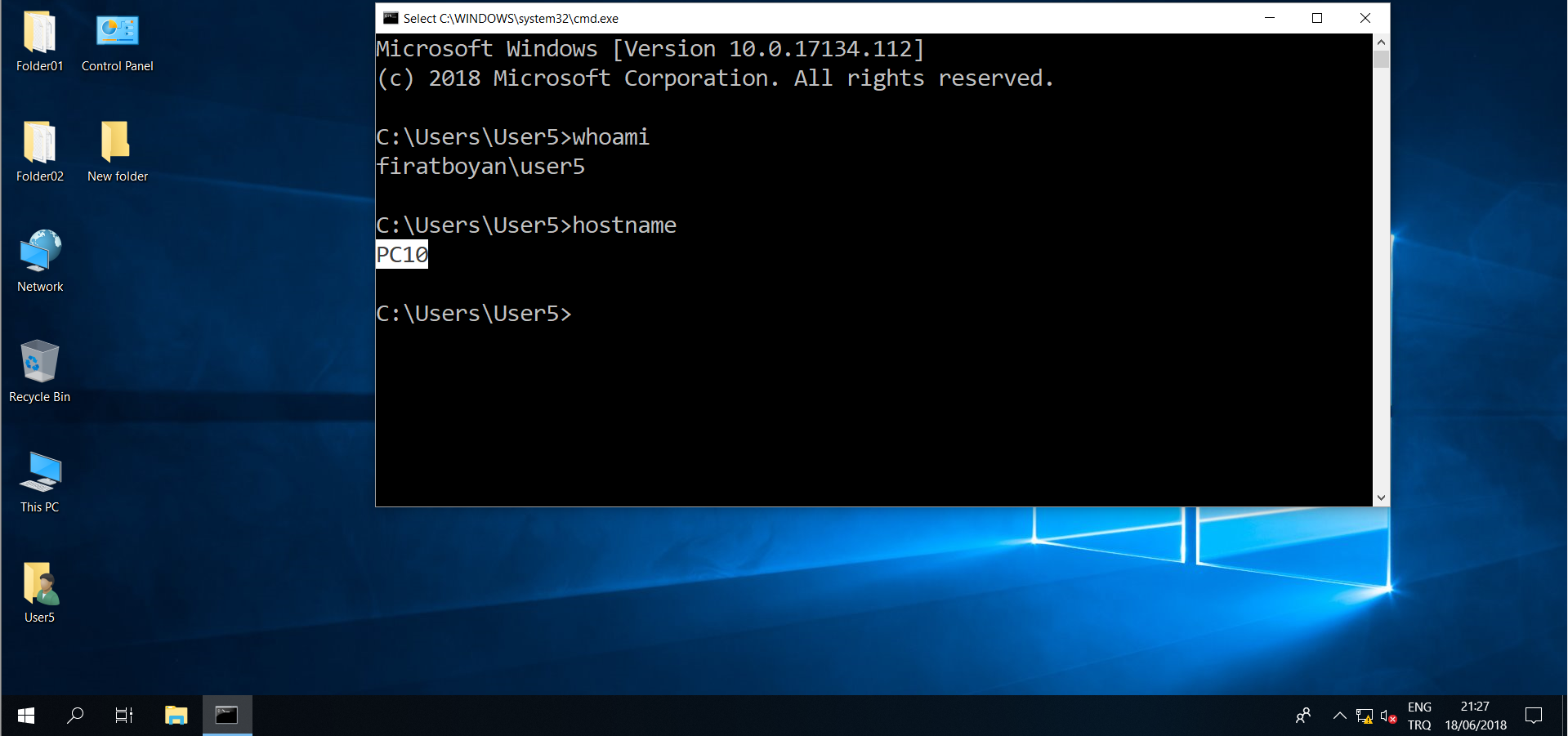Click the firatboyan\user5 output line
The width and height of the screenshot is (1568, 736).
tap(480, 167)
